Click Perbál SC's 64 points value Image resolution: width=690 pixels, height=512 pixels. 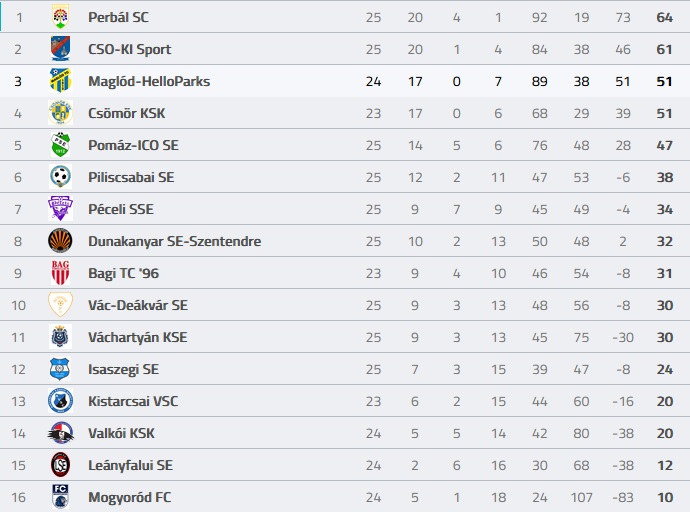pos(664,17)
